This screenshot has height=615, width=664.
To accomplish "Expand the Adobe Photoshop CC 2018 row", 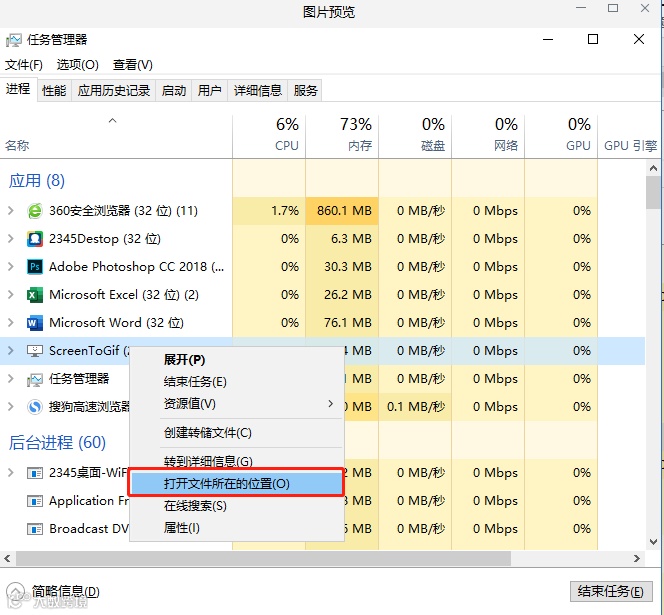I will (11, 267).
